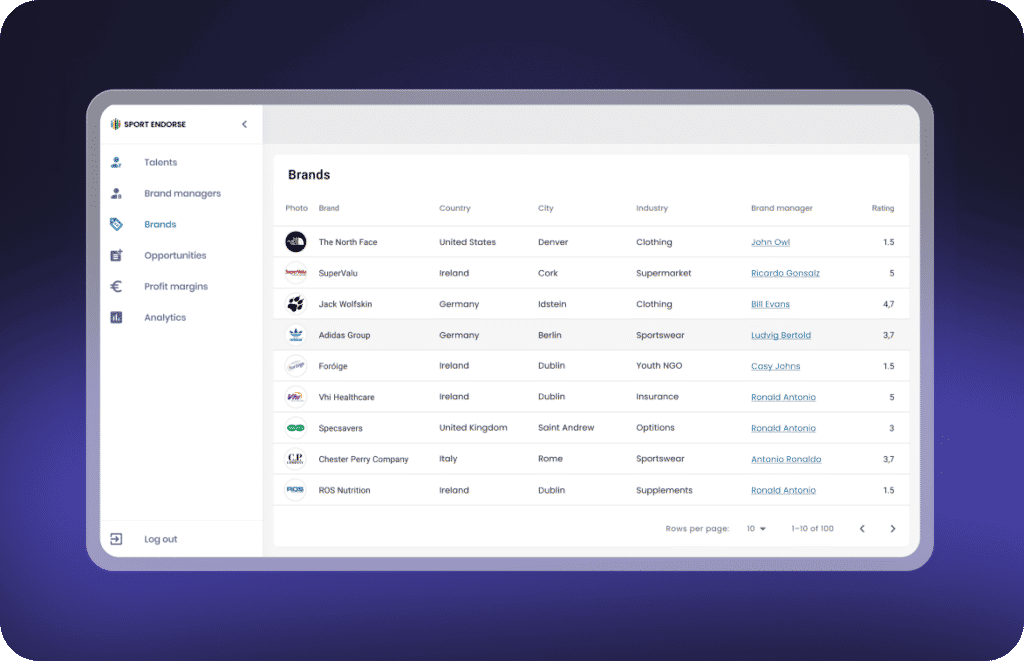Click the Sport Endorse logo
This screenshot has height=661, width=1024.
click(x=148, y=124)
